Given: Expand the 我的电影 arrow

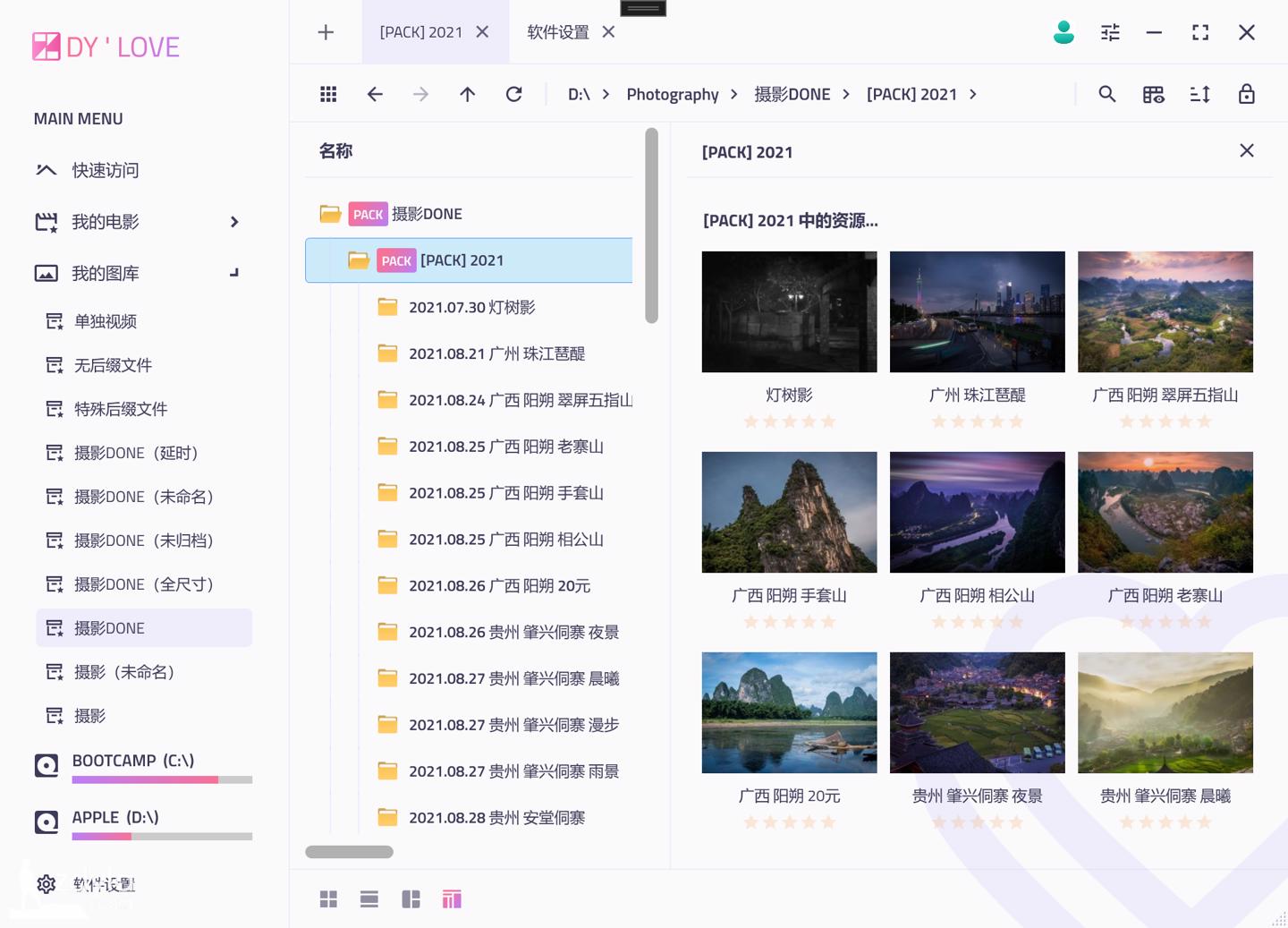Looking at the screenshot, I should 234,222.
